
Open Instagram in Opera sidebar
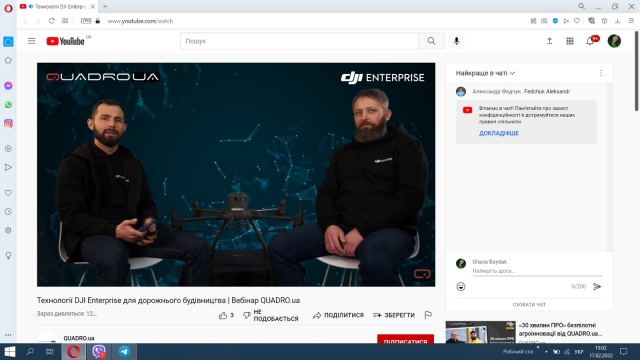[x=8, y=123]
